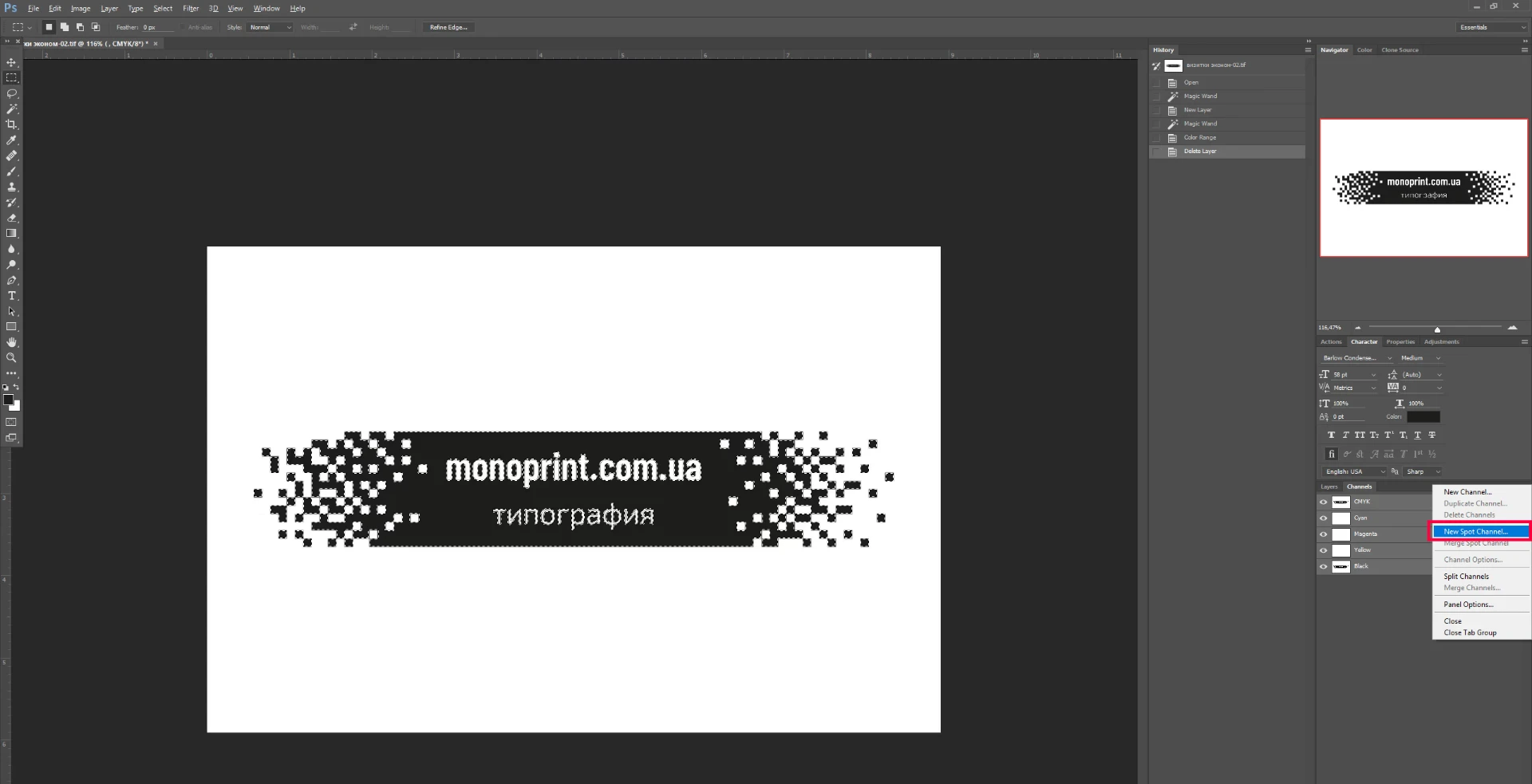Image resolution: width=1532 pixels, height=784 pixels.
Task: Set history brush source at Color Range state
Action: (1156, 138)
